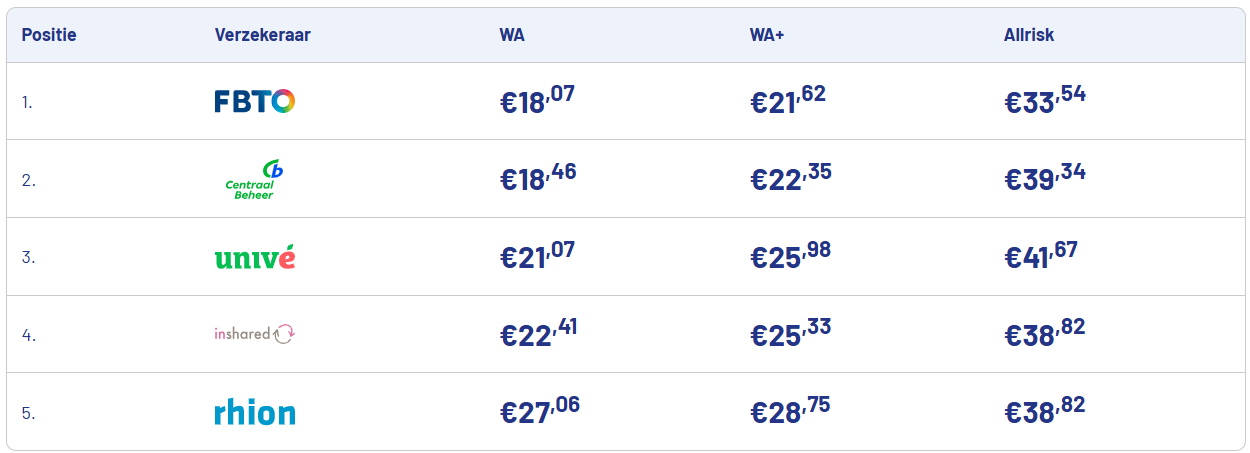Select FBTO Allrisk price €33,54
The height and width of the screenshot is (453, 1250).
pyautogui.click(x=1045, y=100)
